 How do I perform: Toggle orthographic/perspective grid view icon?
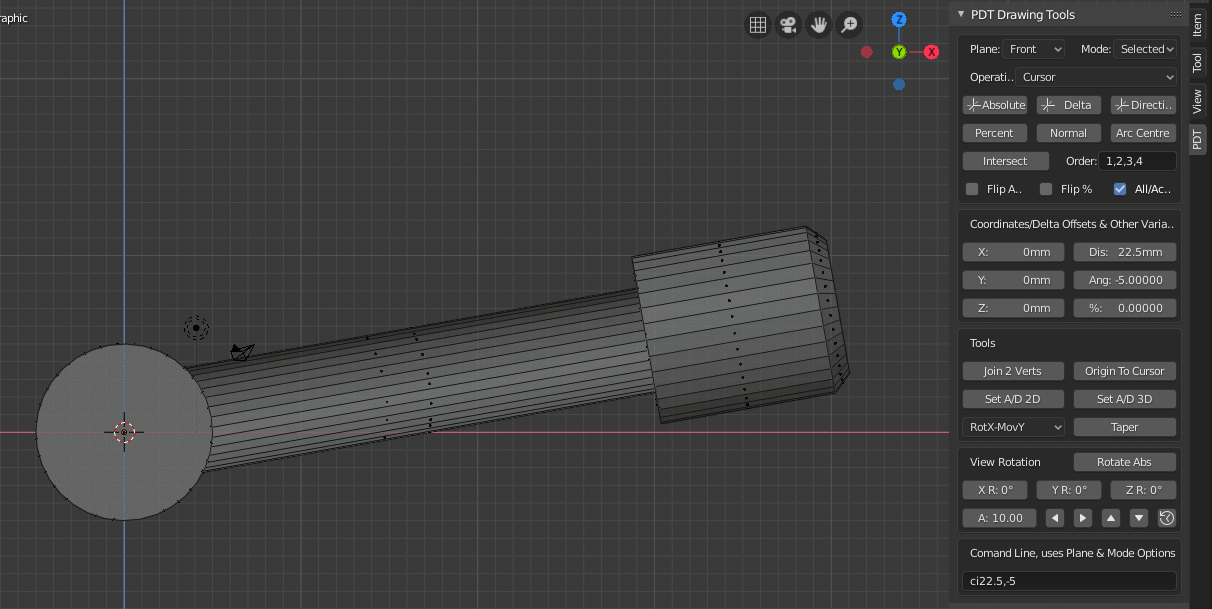point(758,25)
